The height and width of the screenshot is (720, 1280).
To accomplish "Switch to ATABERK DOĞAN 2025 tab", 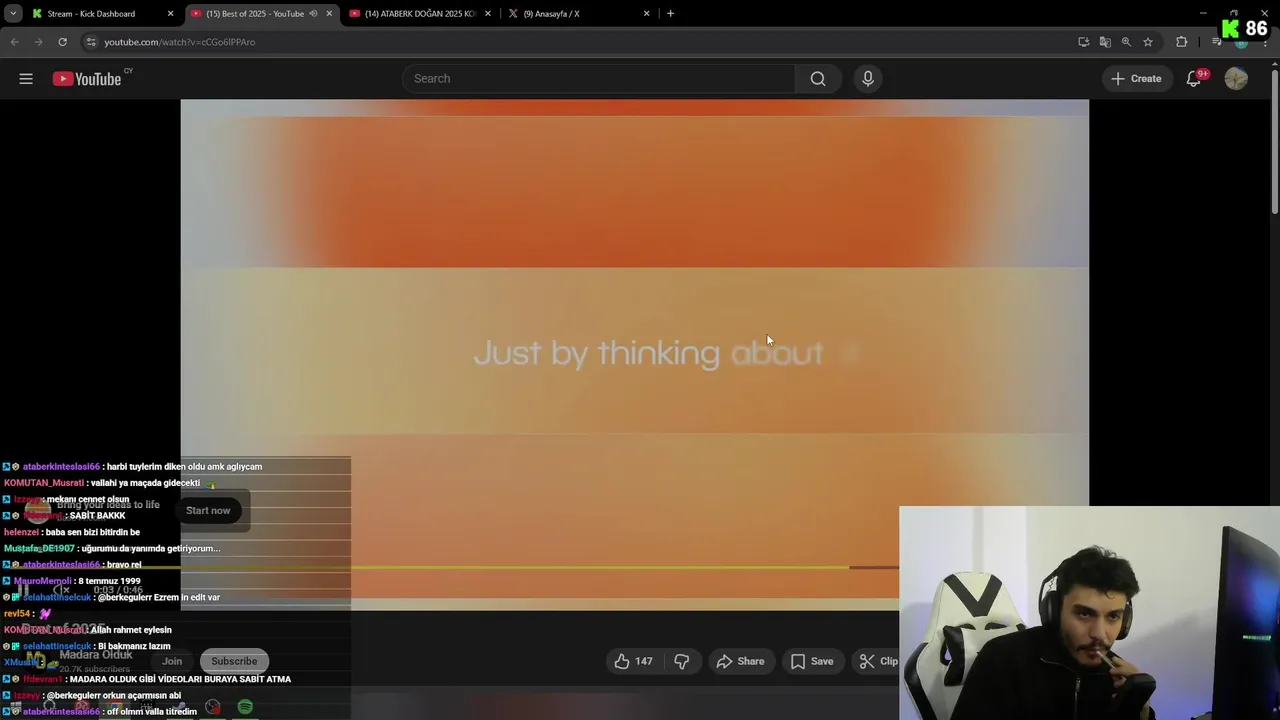I will (419, 14).
